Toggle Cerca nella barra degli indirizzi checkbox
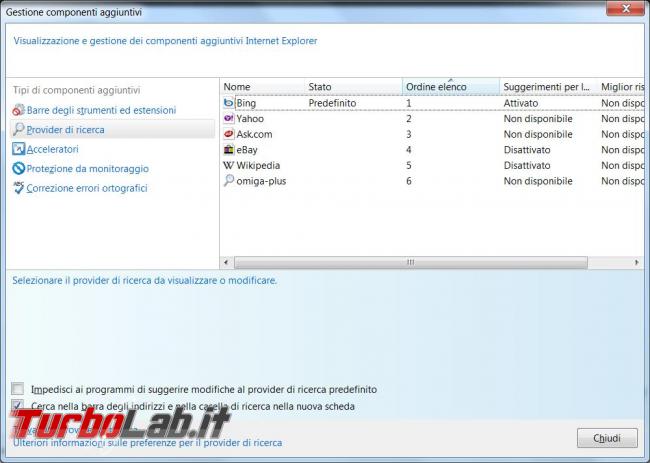 (x=17, y=405)
